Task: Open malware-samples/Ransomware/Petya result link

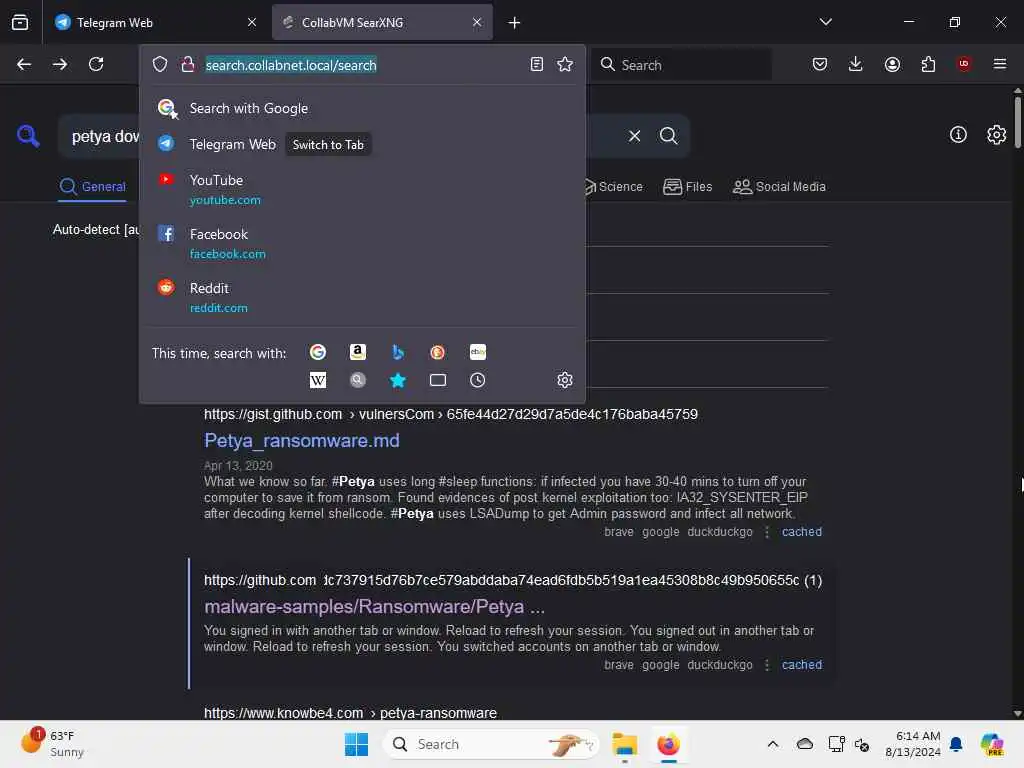Action: [374, 607]
